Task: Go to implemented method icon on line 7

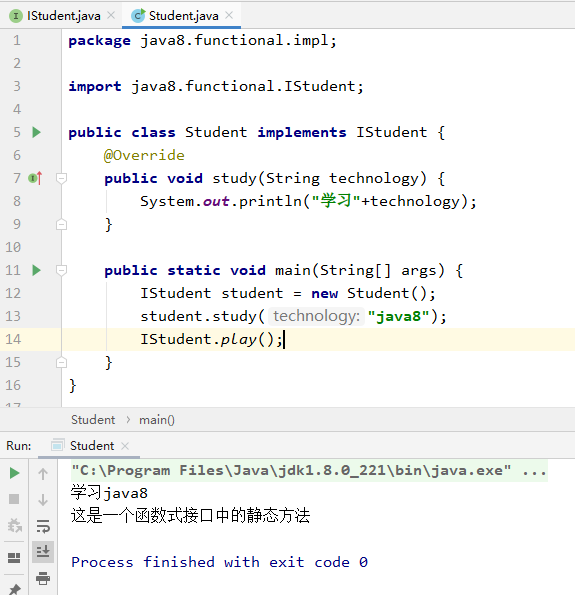Action: (35, 178)
